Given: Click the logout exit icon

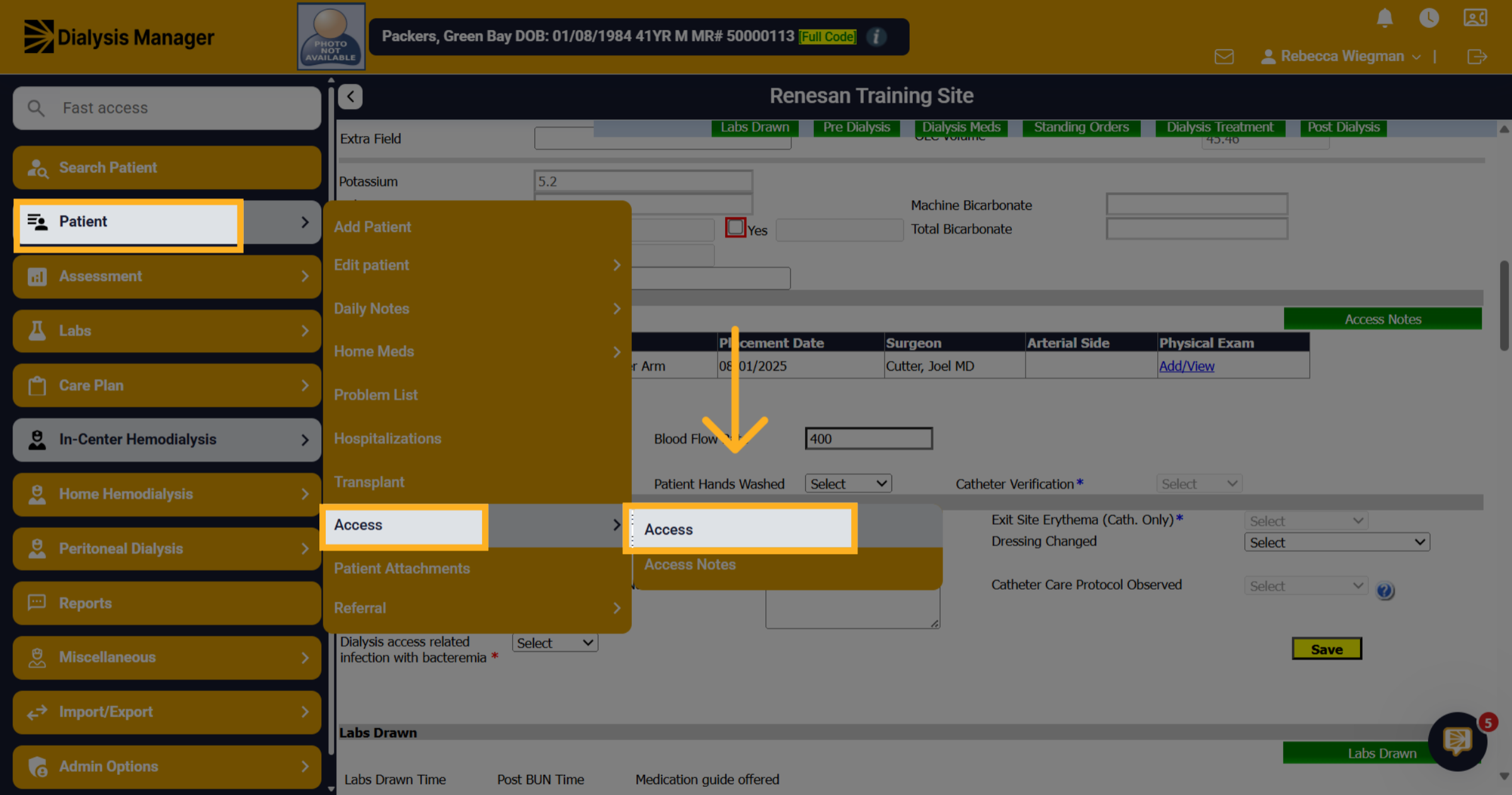Looking at the screenshot, I should click(1477, 57).
